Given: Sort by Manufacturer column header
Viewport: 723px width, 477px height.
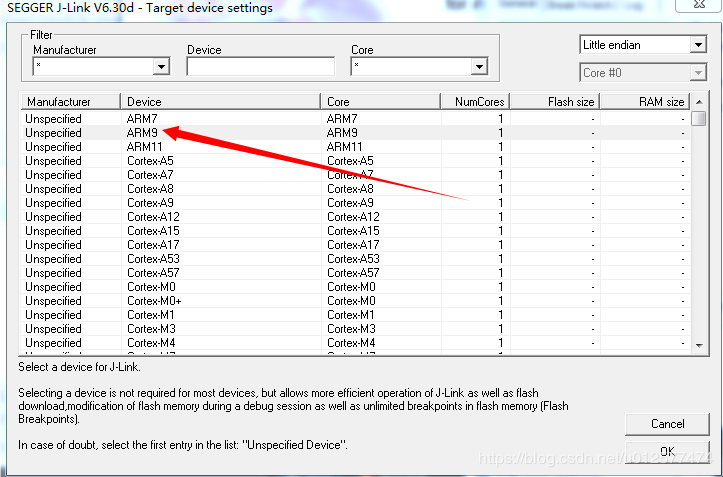Looking at the screenshot, I should 71,101.
